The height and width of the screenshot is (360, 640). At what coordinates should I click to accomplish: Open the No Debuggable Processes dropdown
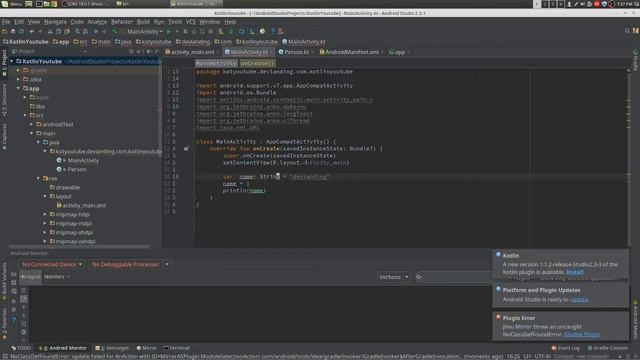129,264
